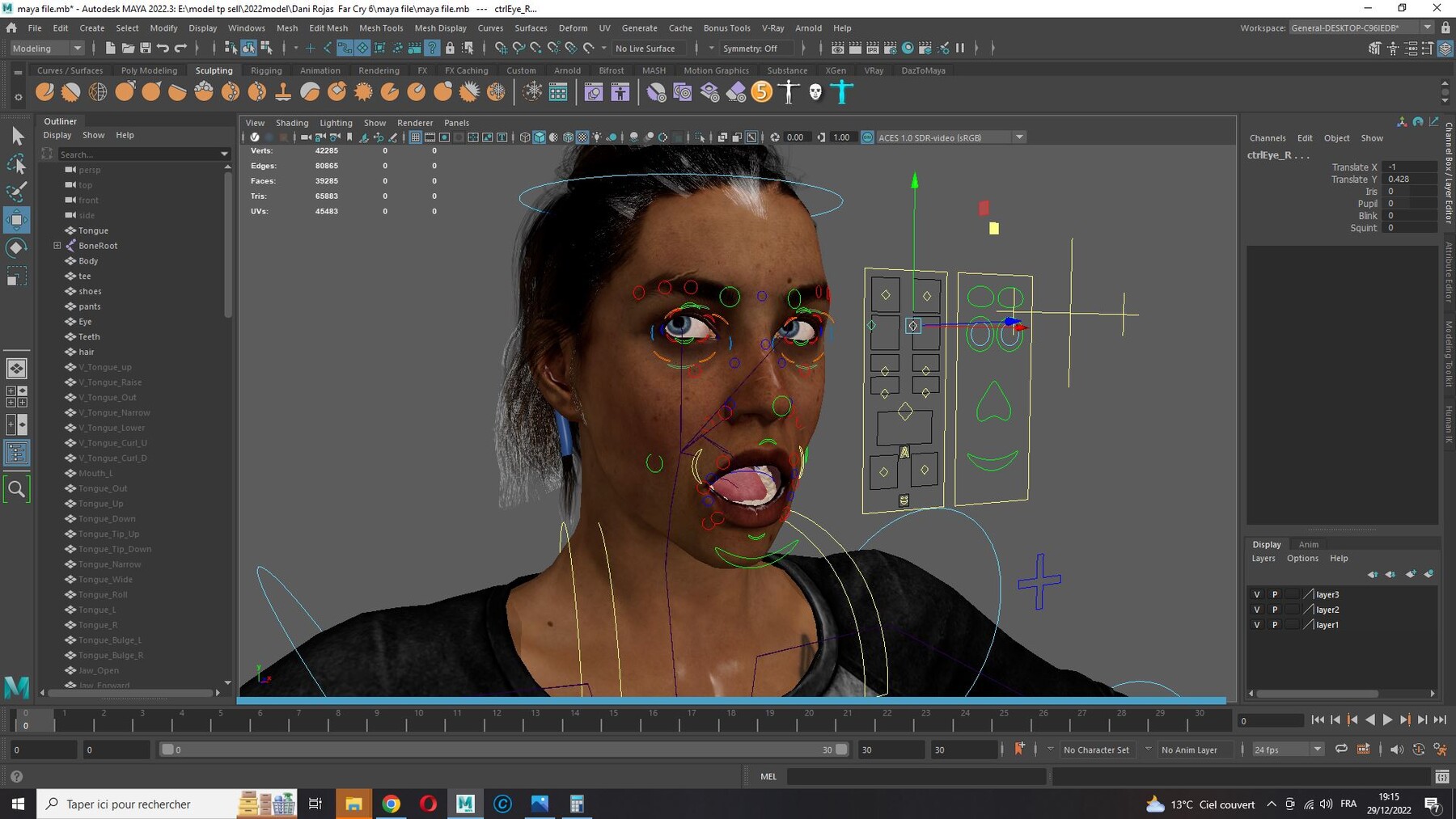
Task: Activate the Lasso select tool
Action: [x=17, y=164]
